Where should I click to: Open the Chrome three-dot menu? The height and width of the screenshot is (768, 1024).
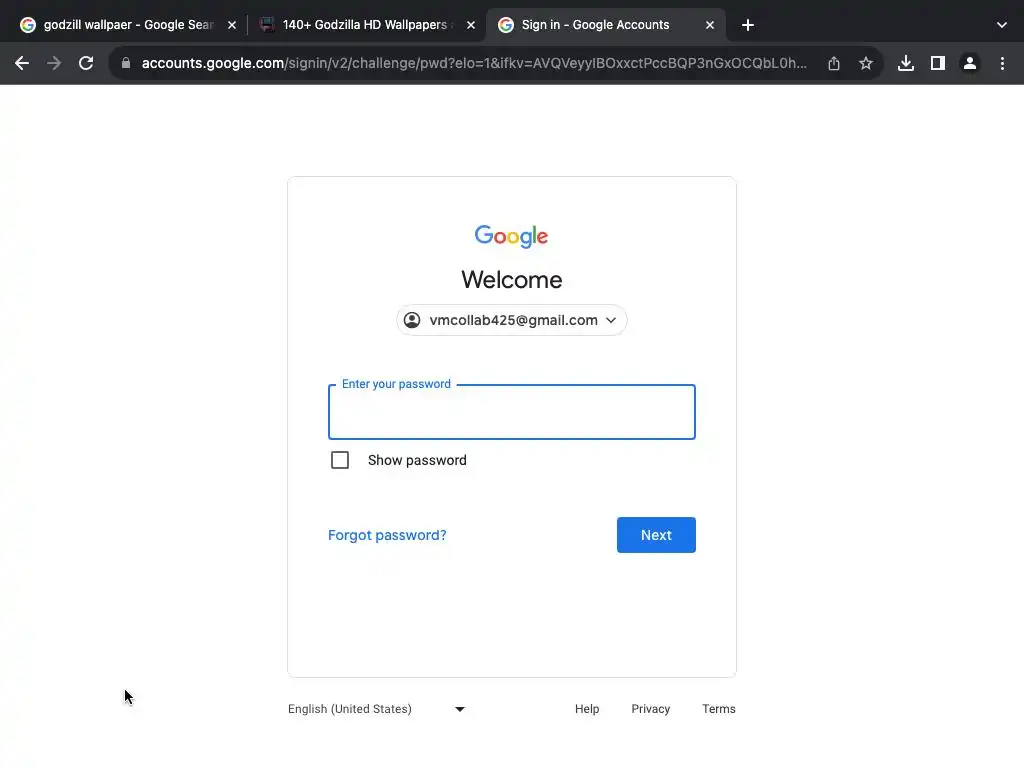click(1002, 63)
